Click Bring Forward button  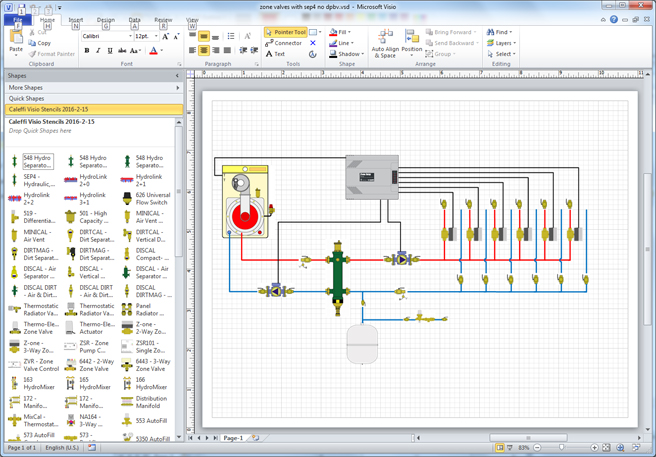tap(451, 32)
